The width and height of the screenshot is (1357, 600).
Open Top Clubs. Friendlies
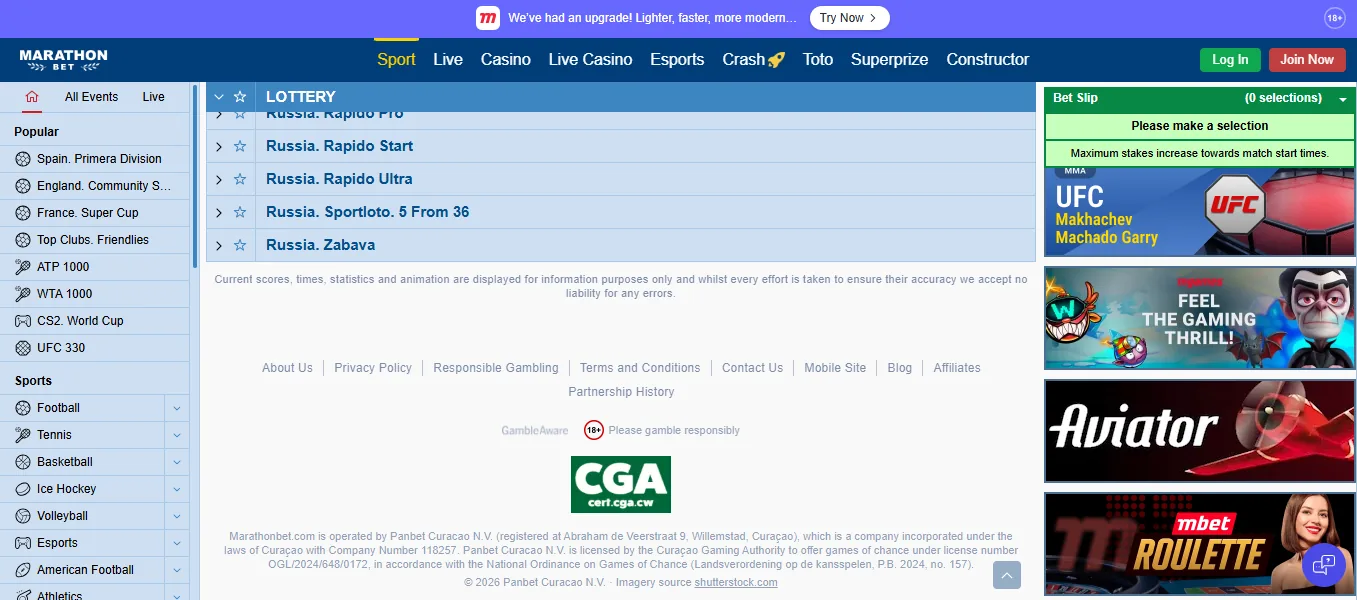(x=93, y=240)
